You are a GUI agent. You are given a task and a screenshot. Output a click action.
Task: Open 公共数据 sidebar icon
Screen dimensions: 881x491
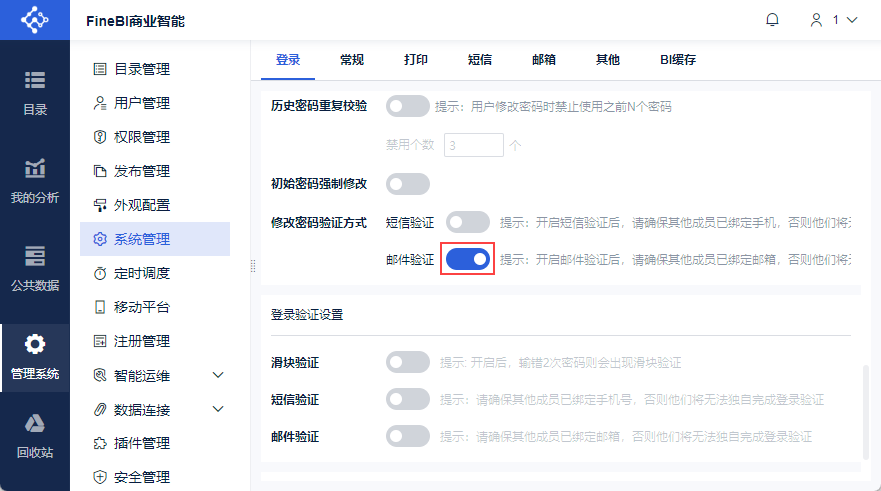(x=35, y=255)
